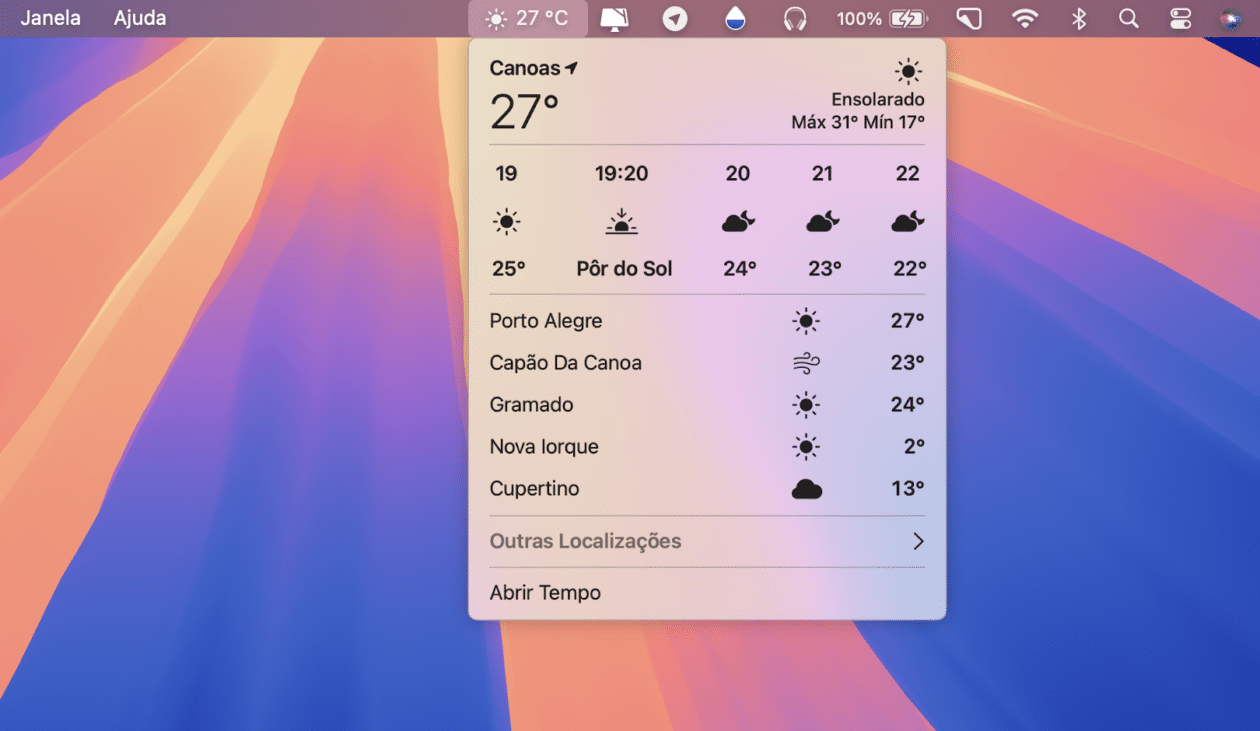The height and width of the screenshot is (731, 1260).
Task: Click the Wi-Fi menu bar icon
Action: point(1026,17)
